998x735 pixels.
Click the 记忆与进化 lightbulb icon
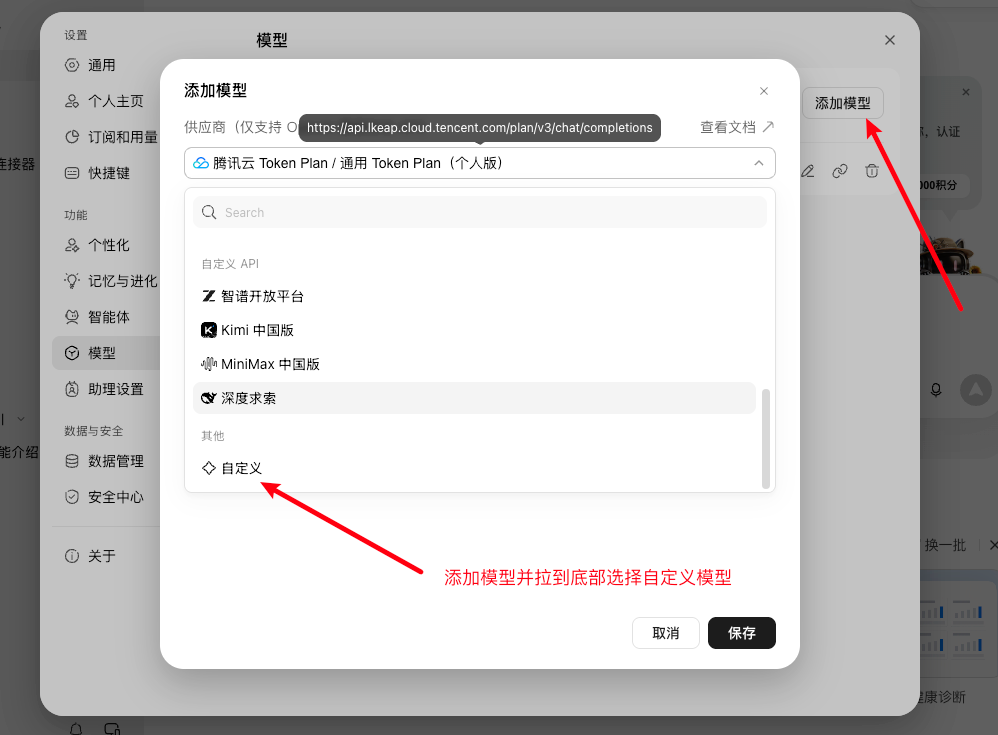click(72, 281)
